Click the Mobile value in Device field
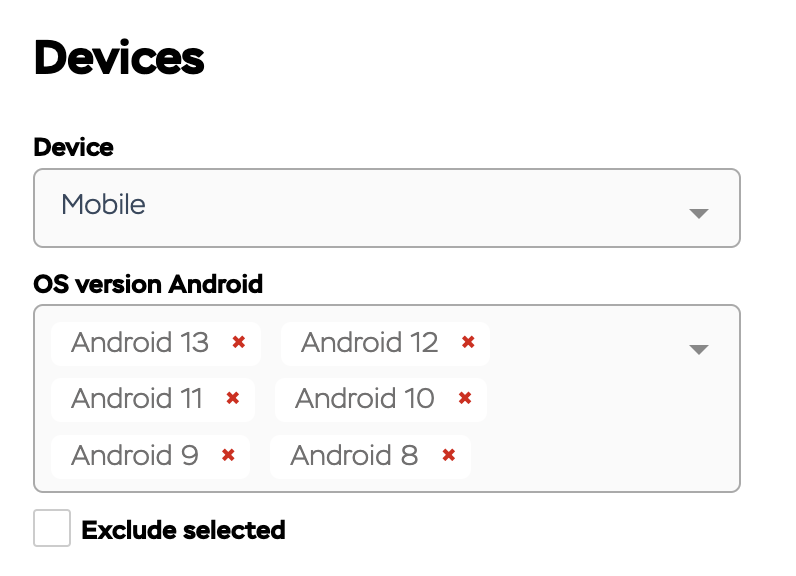The image size is (796, 576). pyautogui.click(x=104, y=205)
